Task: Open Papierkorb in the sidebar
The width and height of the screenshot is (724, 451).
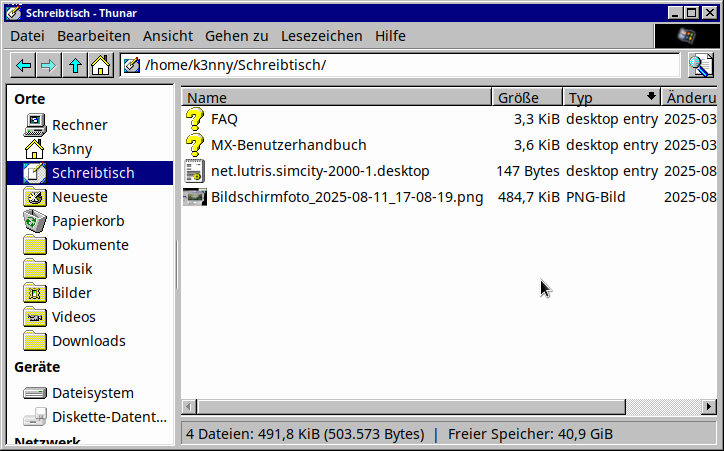Action: coord(88,221)
